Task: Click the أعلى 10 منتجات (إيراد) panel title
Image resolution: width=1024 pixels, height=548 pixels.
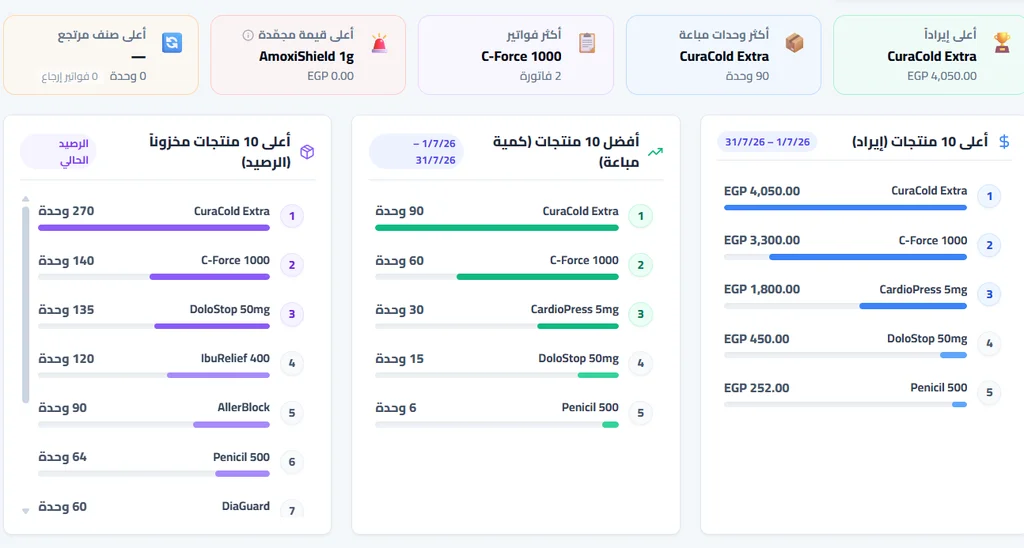Action: coord(920,142)
